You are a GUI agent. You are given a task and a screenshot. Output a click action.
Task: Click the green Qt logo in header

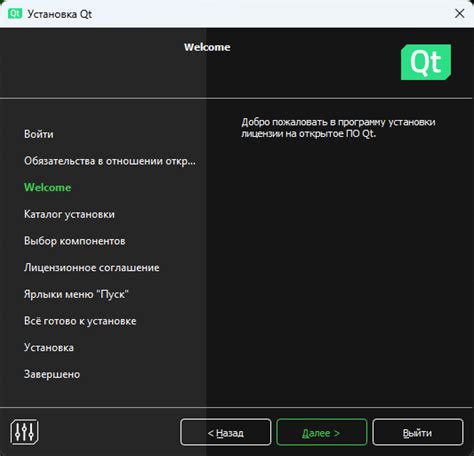(x=426, y=62)
